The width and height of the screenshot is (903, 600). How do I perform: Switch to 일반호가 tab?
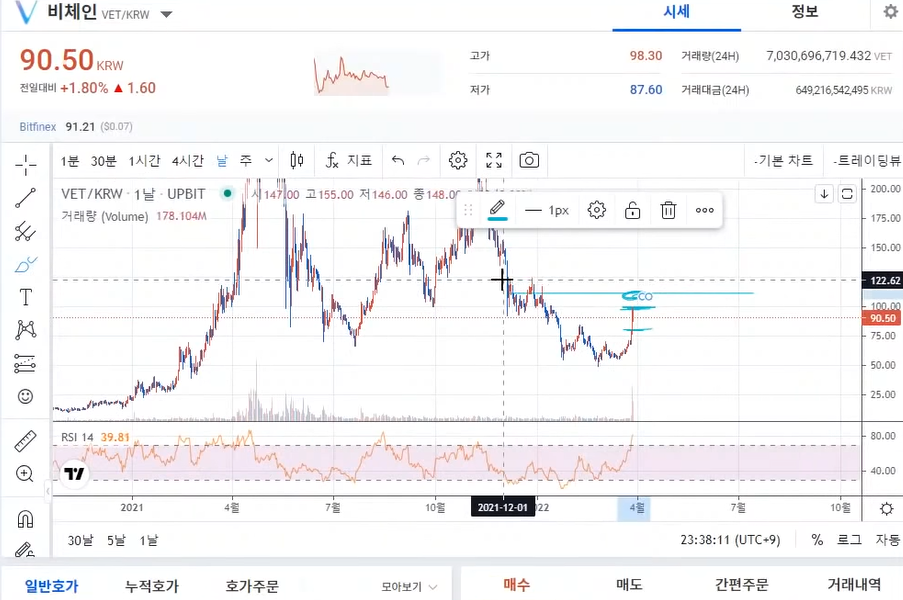51,586
